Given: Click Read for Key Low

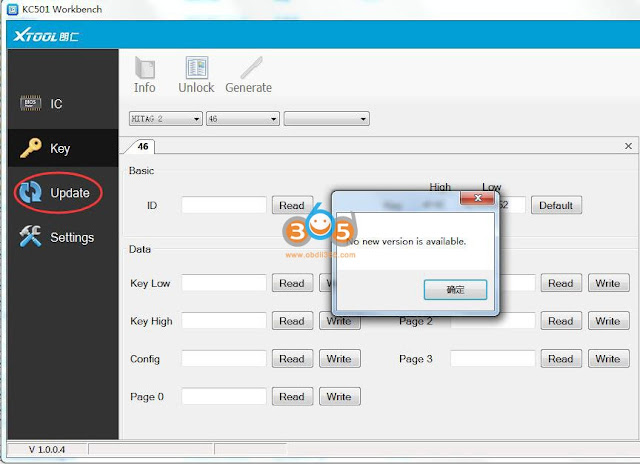Looking at the screenshot, I should pos(292,283).
